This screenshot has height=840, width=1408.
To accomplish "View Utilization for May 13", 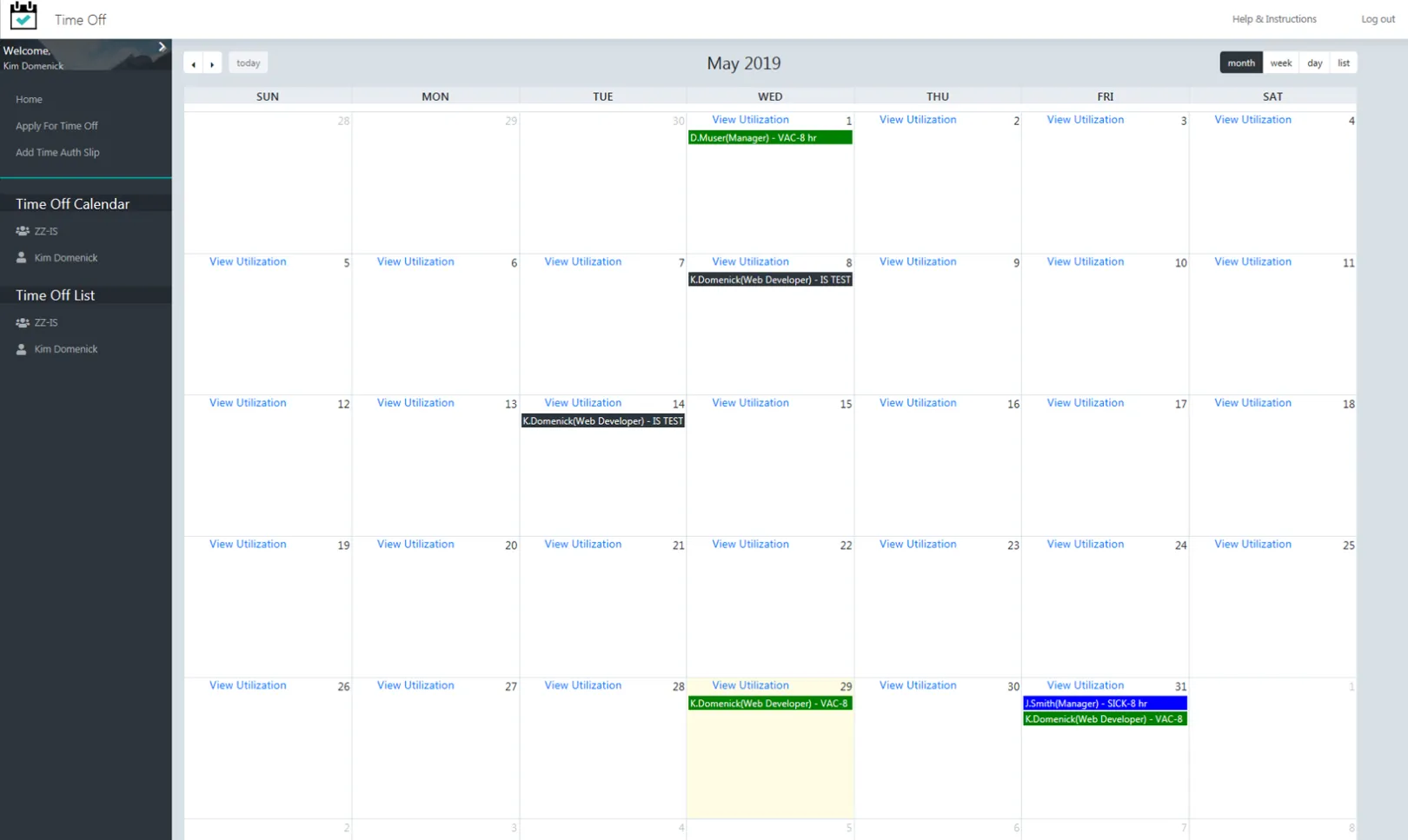I will (x=415, y=403).
